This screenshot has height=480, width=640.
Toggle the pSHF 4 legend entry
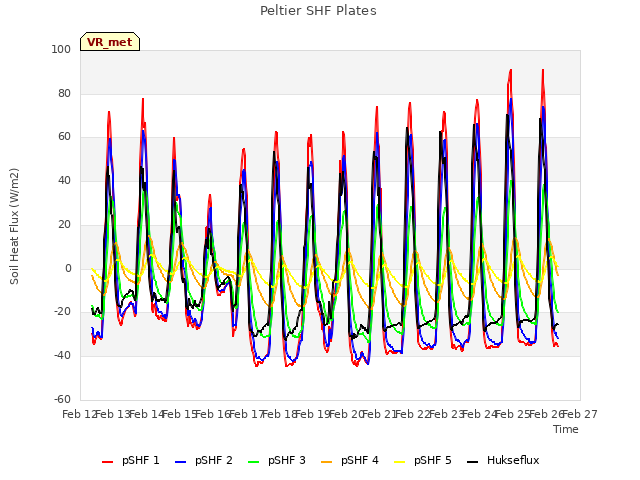tap(350, 460)
